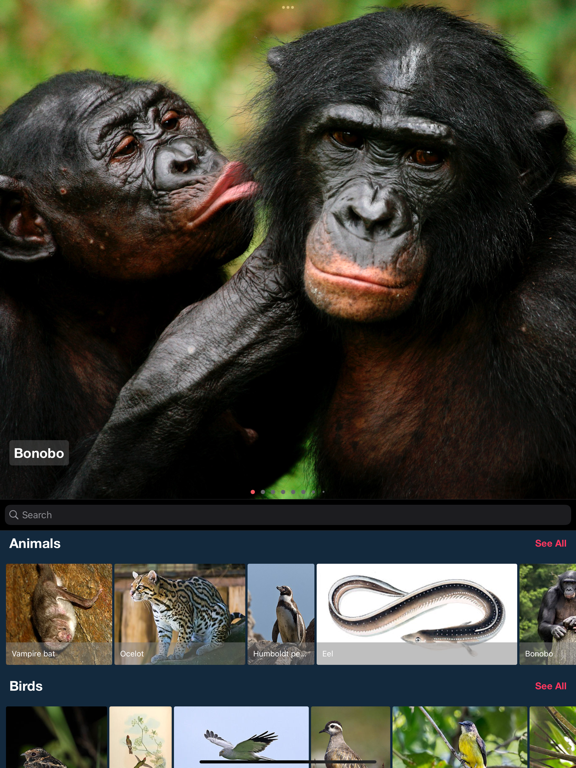Open the Bonobo card in the Animals row
The height and width of the screenshot is (768, 576).
pos(548,614)
